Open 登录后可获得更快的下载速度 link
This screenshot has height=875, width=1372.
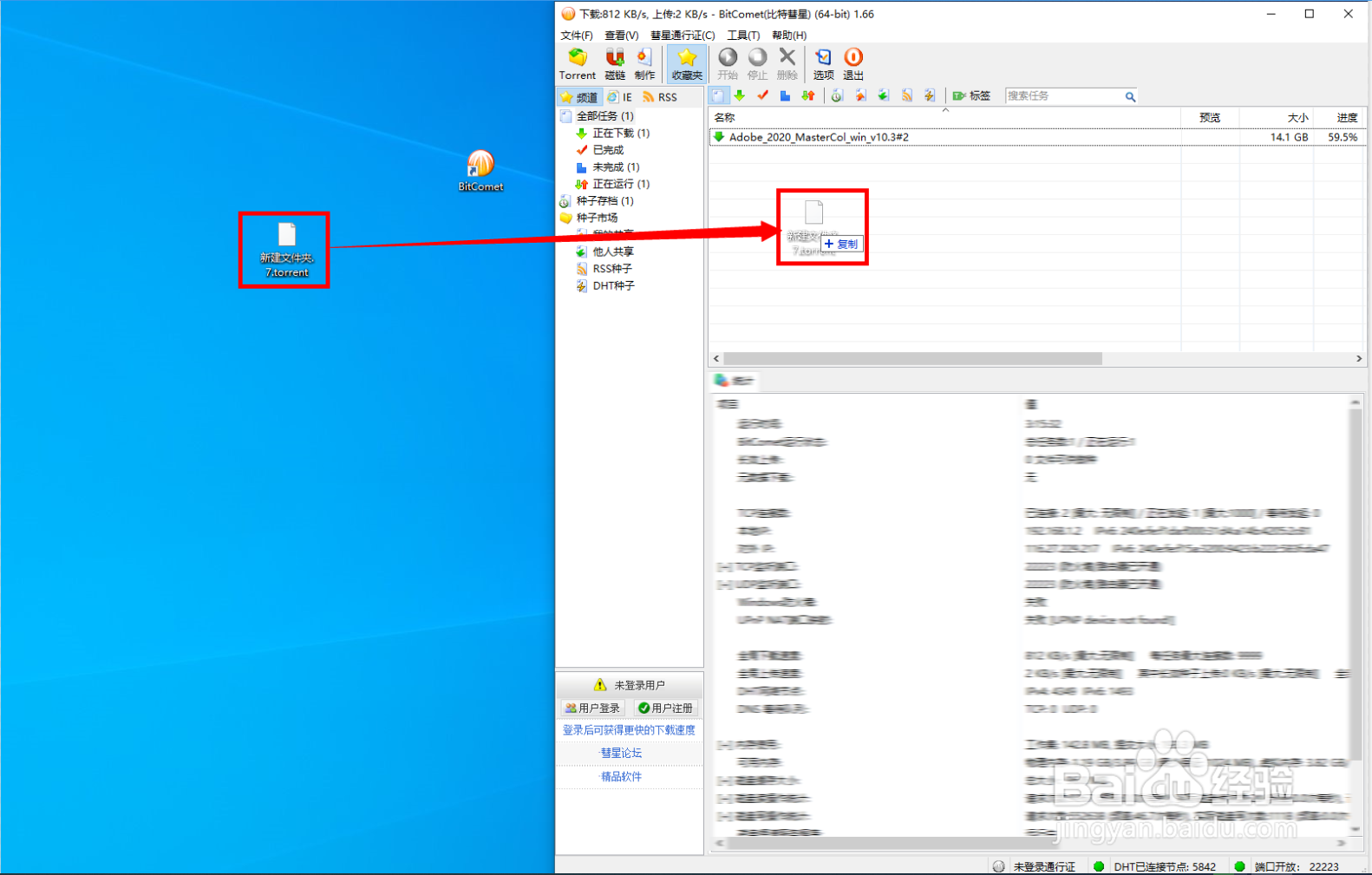pyautogui.click(x=629, y=730)
